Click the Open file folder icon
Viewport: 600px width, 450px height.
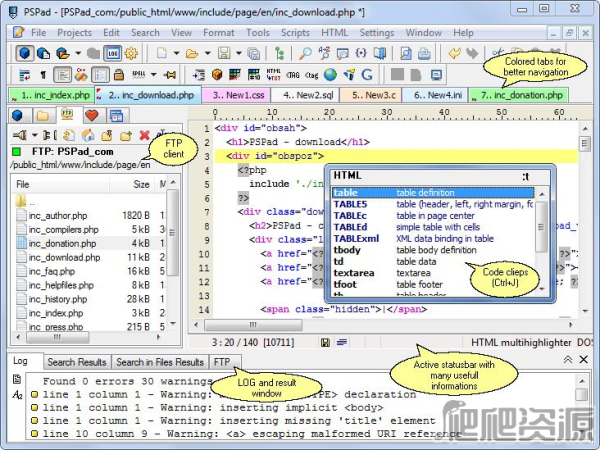[x=192, y=53]
